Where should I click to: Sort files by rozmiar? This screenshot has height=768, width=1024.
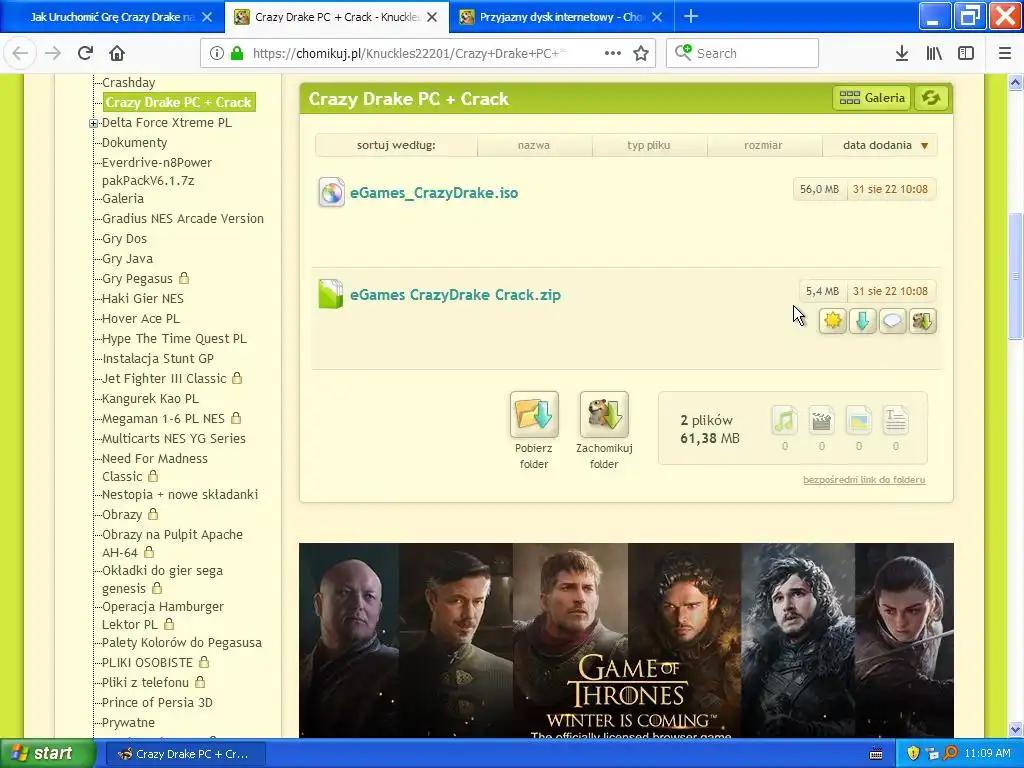click(x=763, y=145)
